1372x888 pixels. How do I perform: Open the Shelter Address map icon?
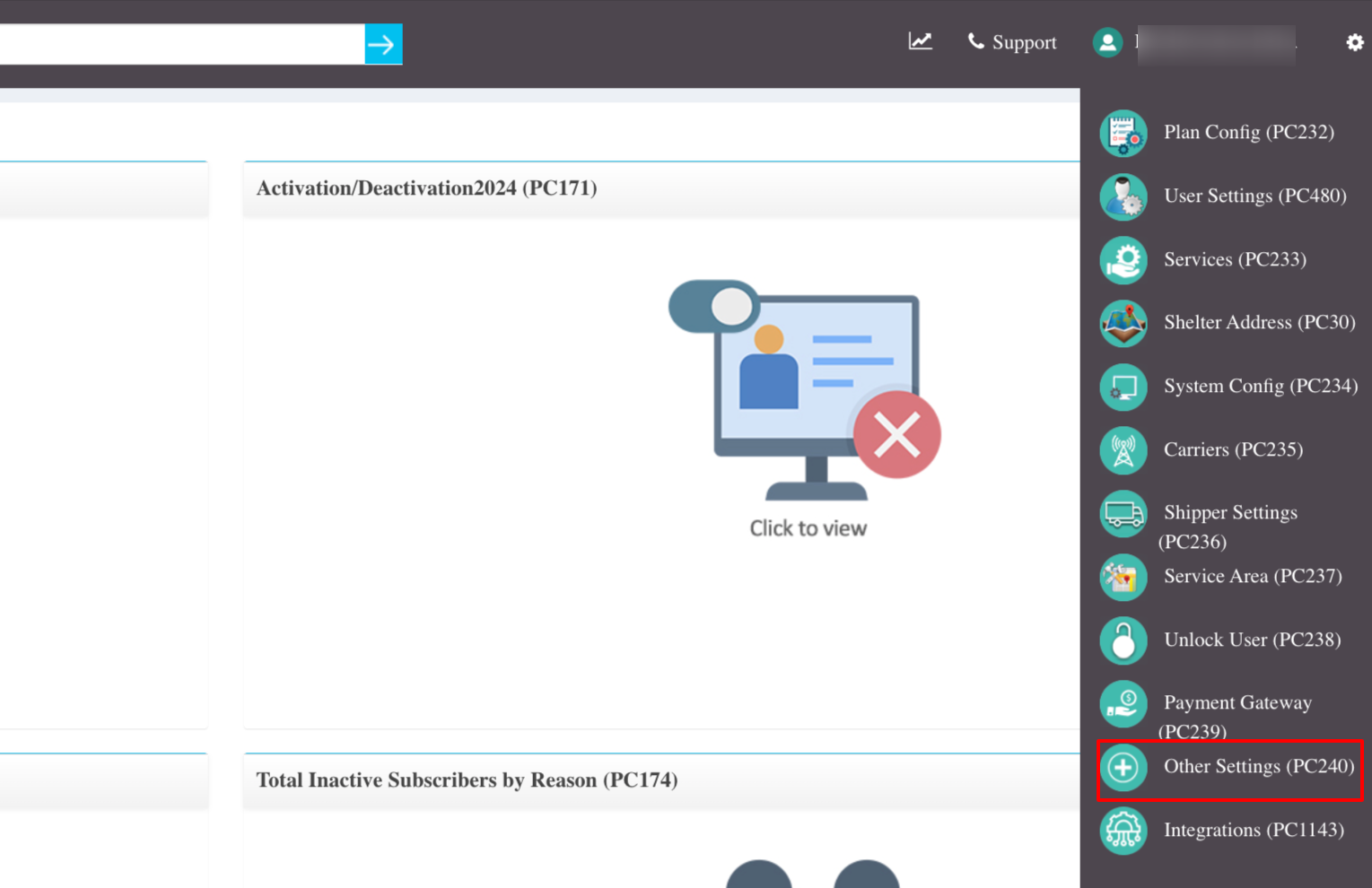pyautogui.click(x=1123, y=323)
